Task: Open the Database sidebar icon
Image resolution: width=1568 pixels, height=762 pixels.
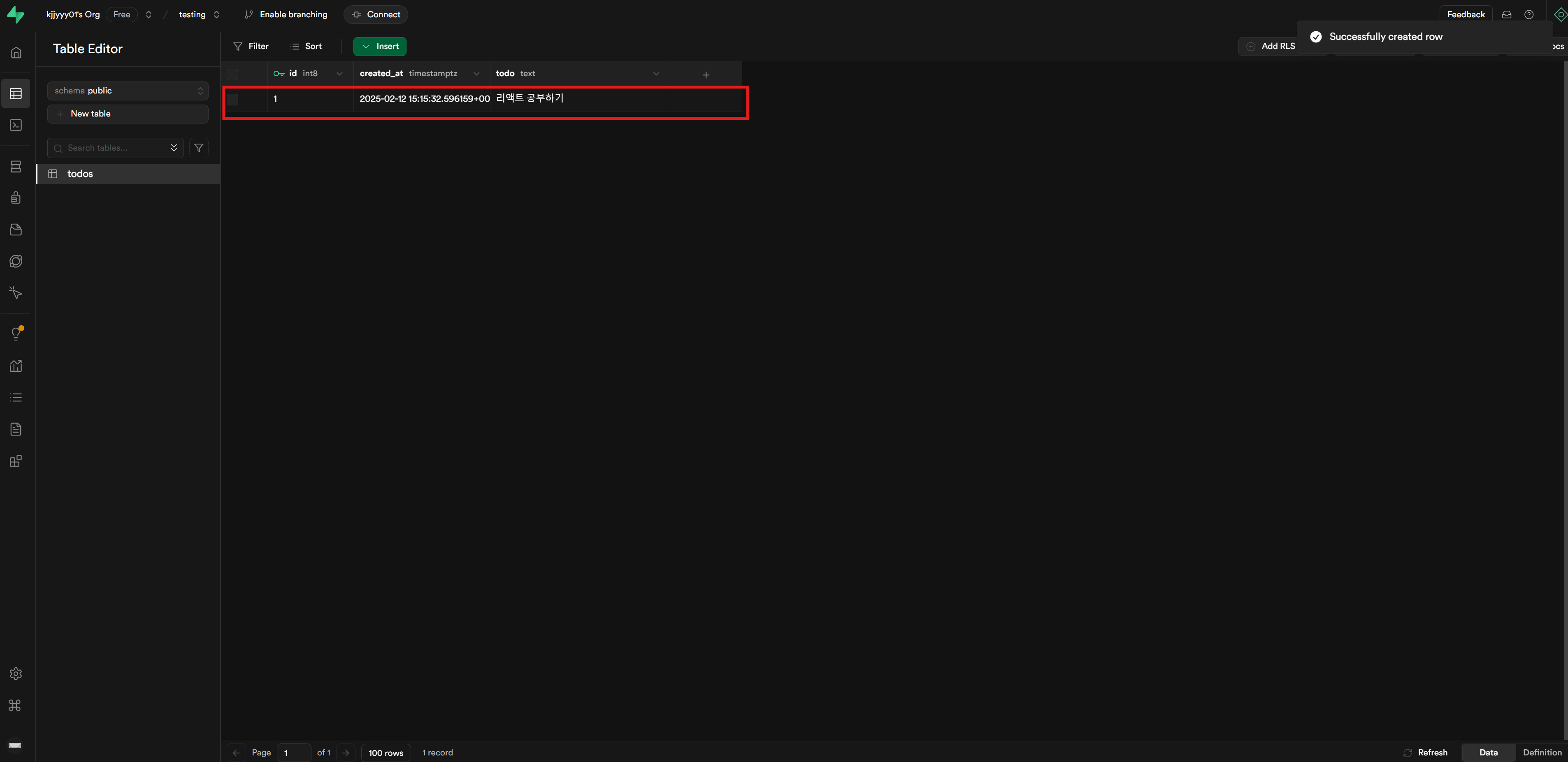Action: tap(16, 166)
